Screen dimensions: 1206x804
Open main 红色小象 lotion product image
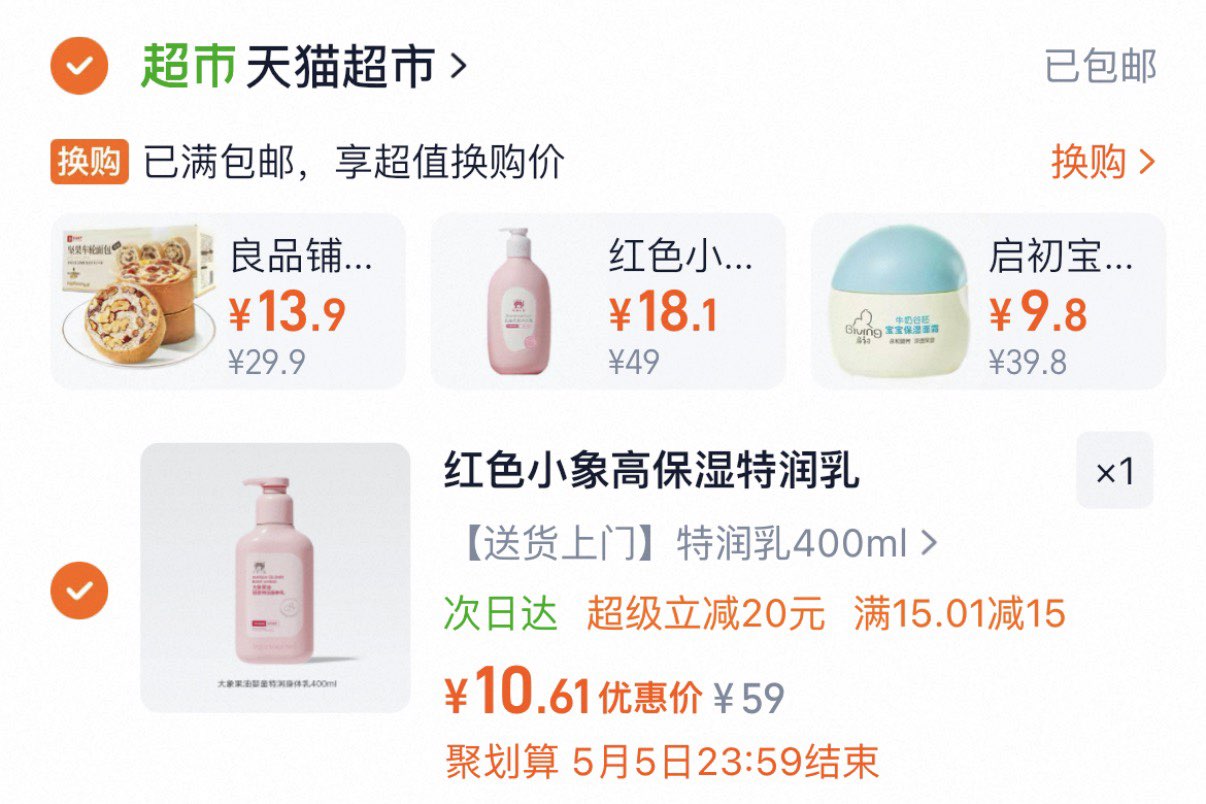[275, 577]
